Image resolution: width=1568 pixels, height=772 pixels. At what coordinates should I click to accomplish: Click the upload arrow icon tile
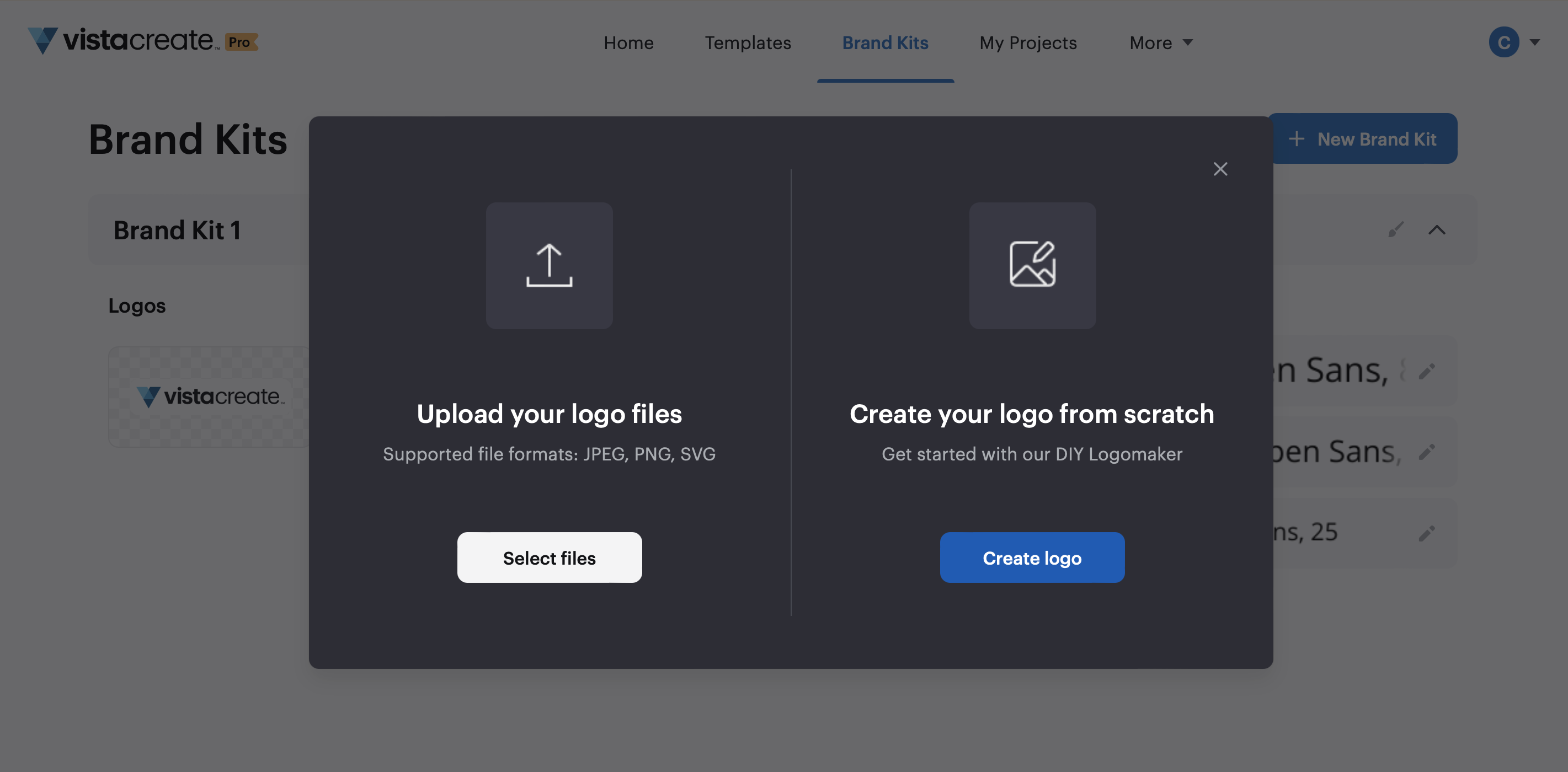pyautogui.click(x=549, y=265)
